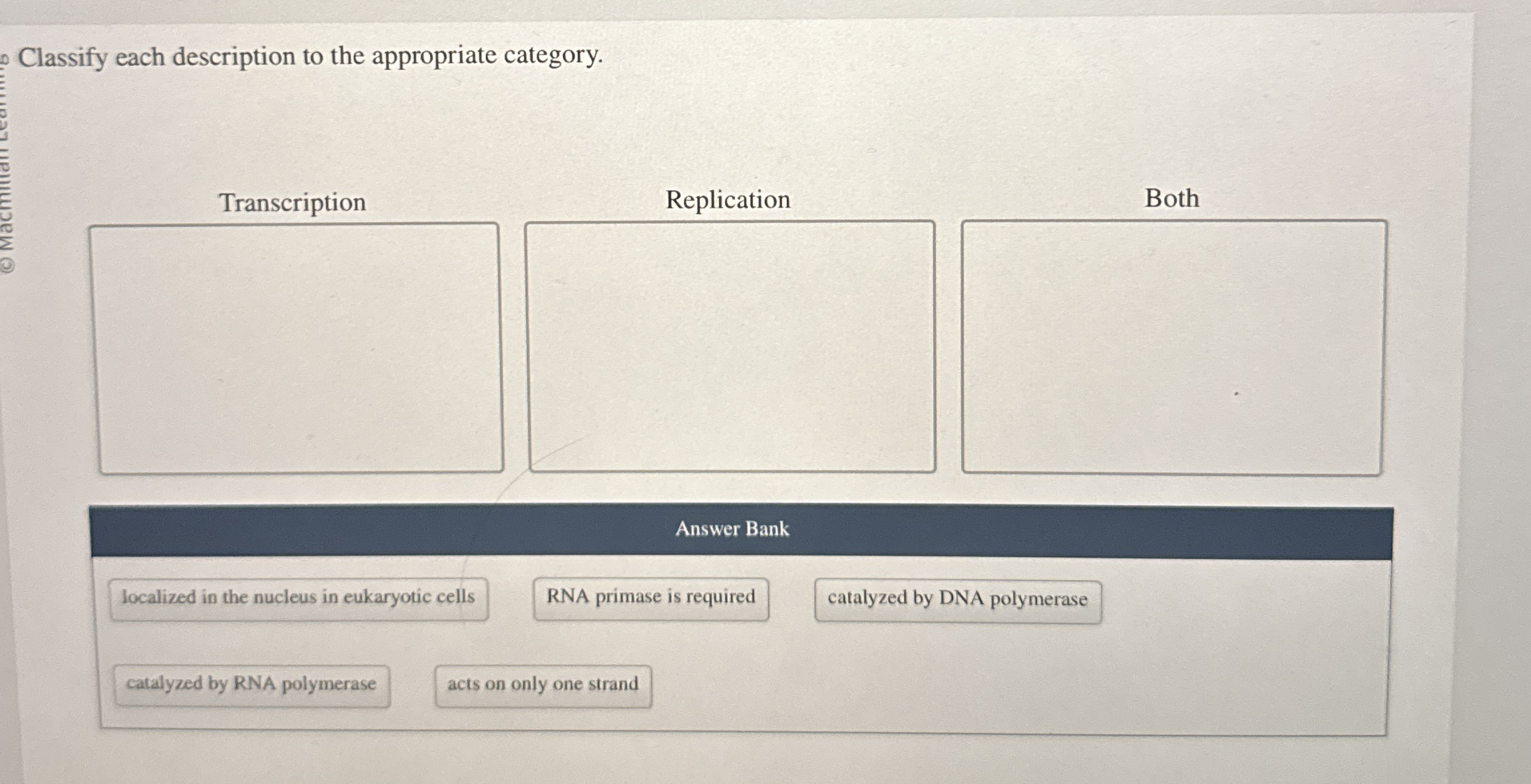Image resolution: width=1531 pixels, height=784 pixels.
Task: Select the 'RNA primase is required' answer tile
Action: 650,597
